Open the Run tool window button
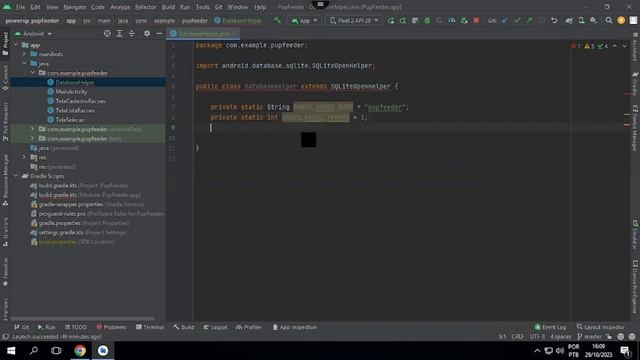This screenshot has width=640, height=360. tap(47, 327)
